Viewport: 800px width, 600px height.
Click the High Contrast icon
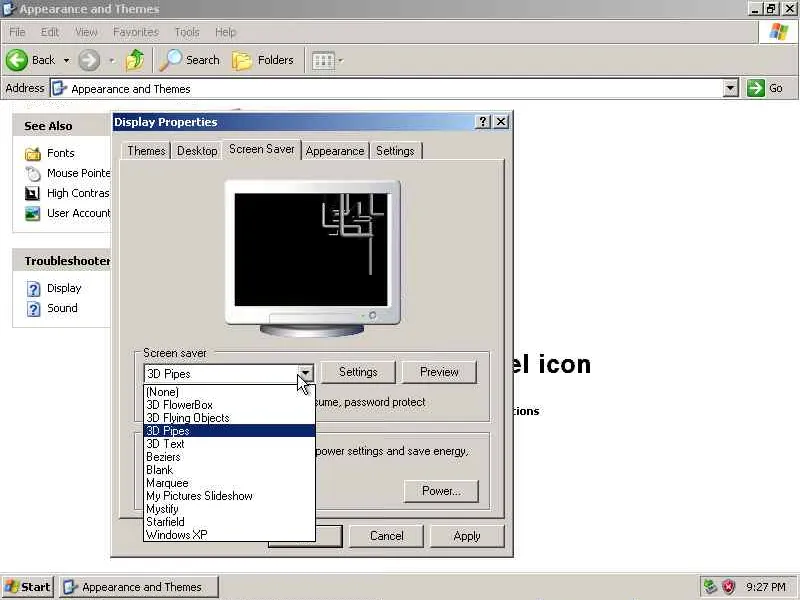[x=33, y=193]
